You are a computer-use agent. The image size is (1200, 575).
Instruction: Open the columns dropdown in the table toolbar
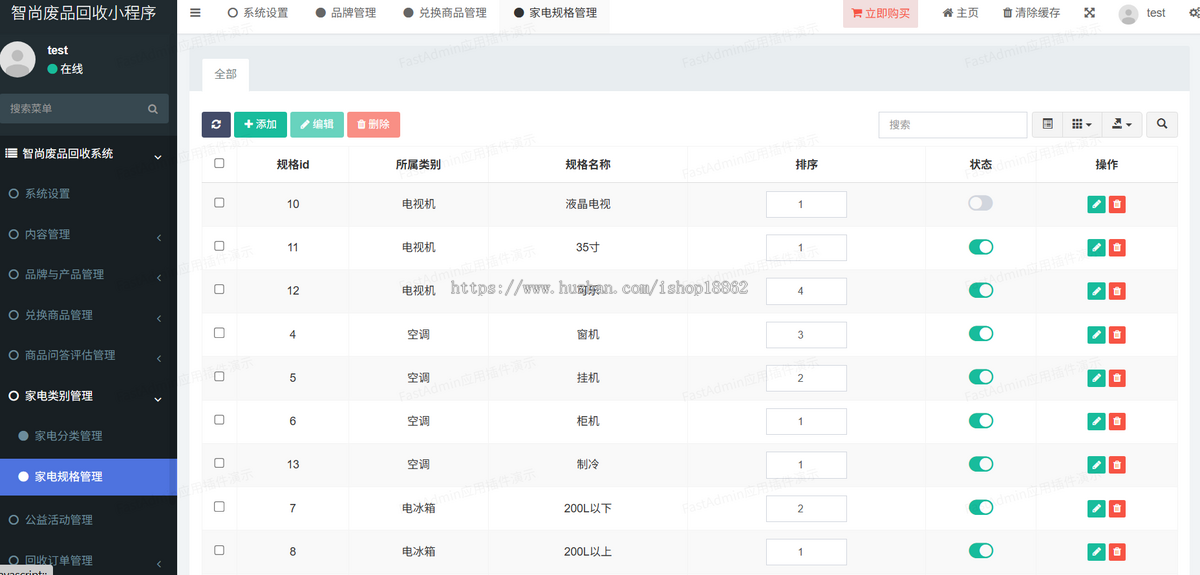pyautogui.click(x=1081, y=124)
